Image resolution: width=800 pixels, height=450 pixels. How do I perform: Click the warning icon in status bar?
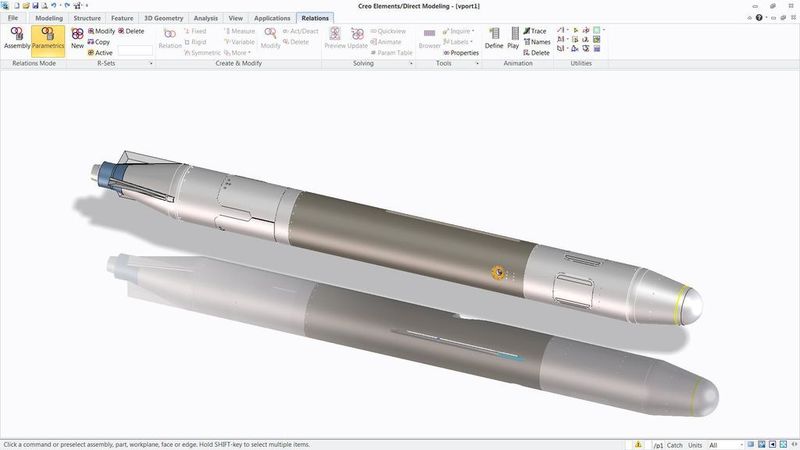click(x=638, y=444)
